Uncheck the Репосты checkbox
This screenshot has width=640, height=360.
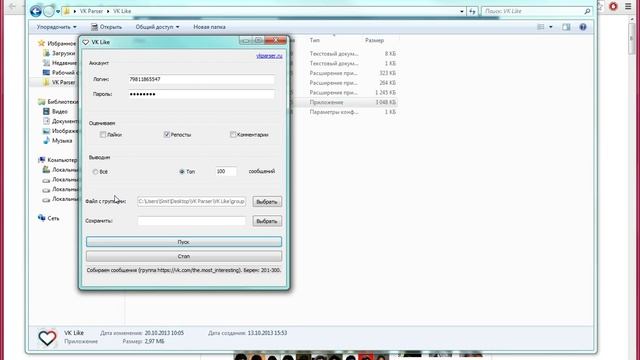coord(167,134)
